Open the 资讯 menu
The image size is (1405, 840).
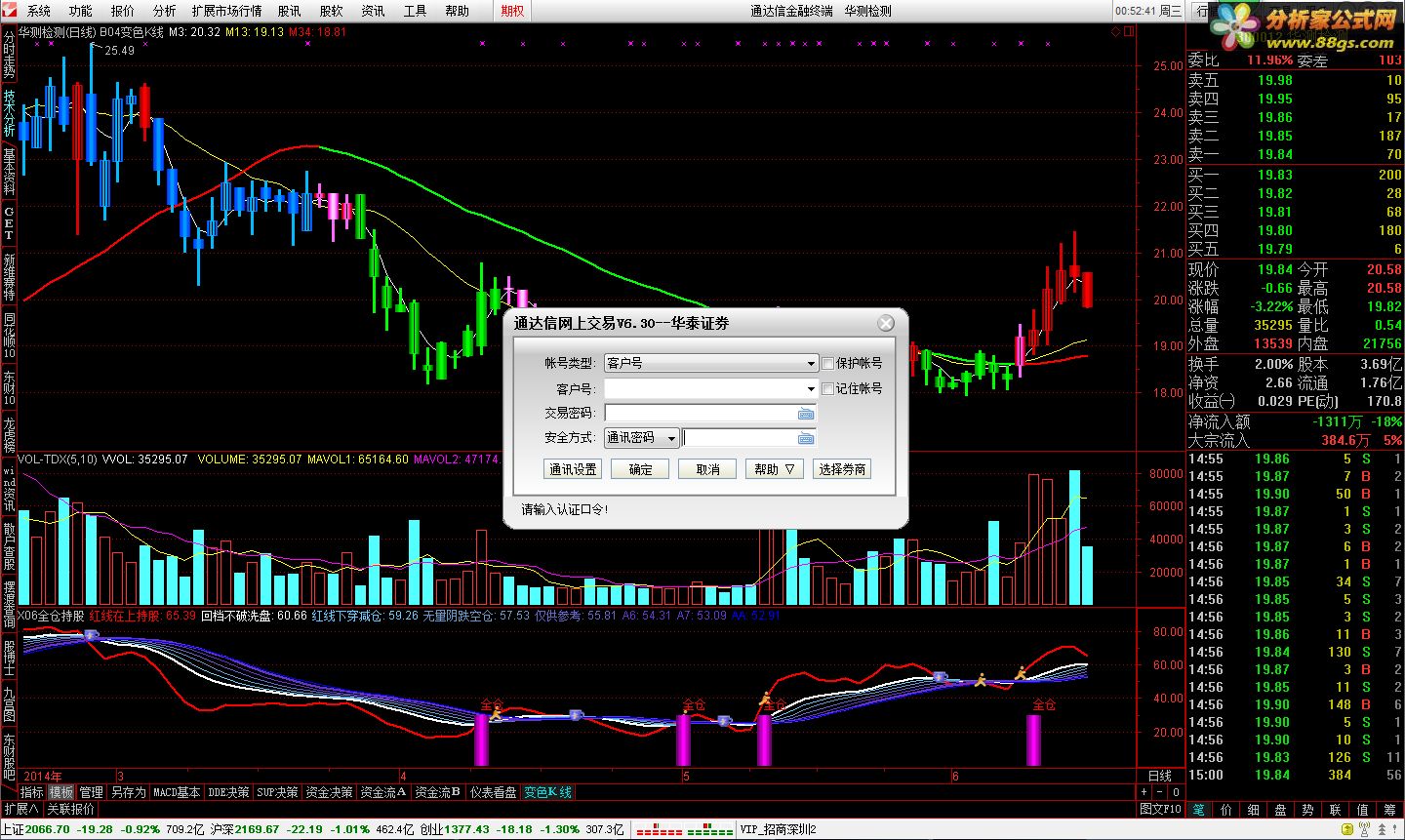click(373, 11)
